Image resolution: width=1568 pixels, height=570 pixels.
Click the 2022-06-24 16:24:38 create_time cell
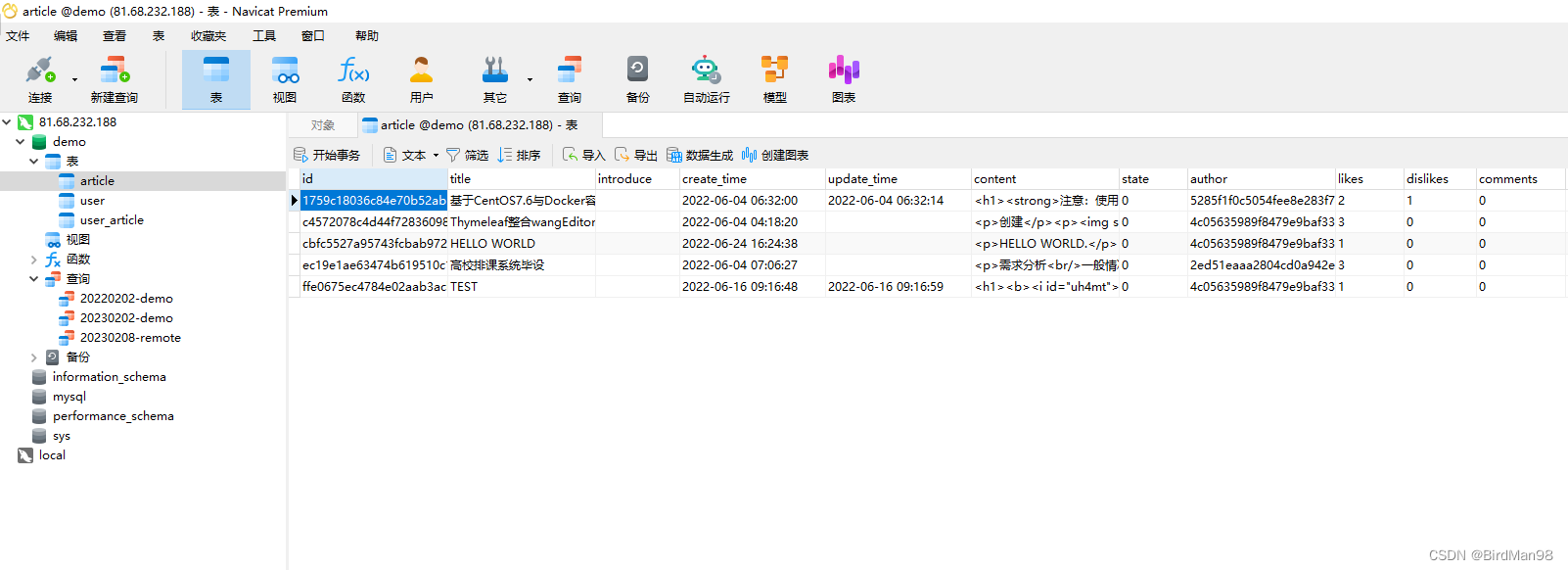752,244
